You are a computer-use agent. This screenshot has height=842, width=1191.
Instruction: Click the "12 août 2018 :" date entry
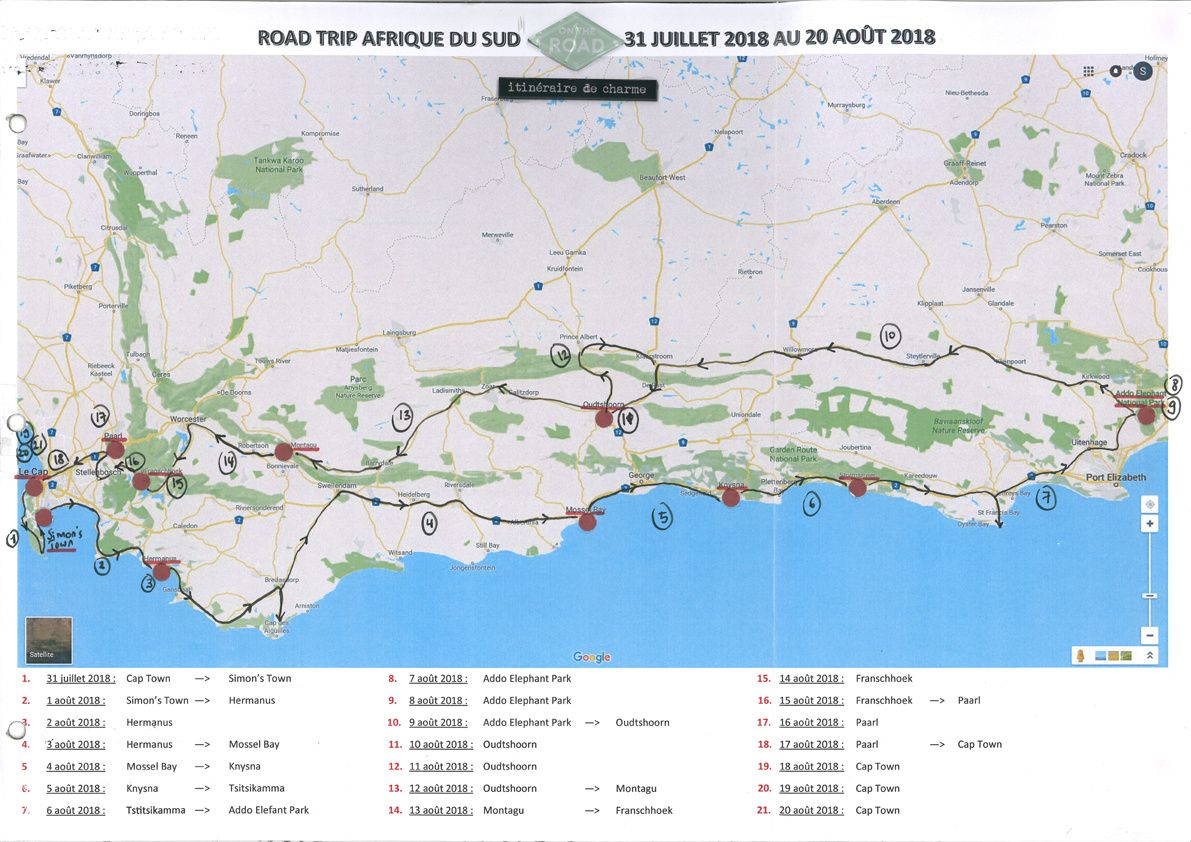pyautogui.click(x=441, y=789)
